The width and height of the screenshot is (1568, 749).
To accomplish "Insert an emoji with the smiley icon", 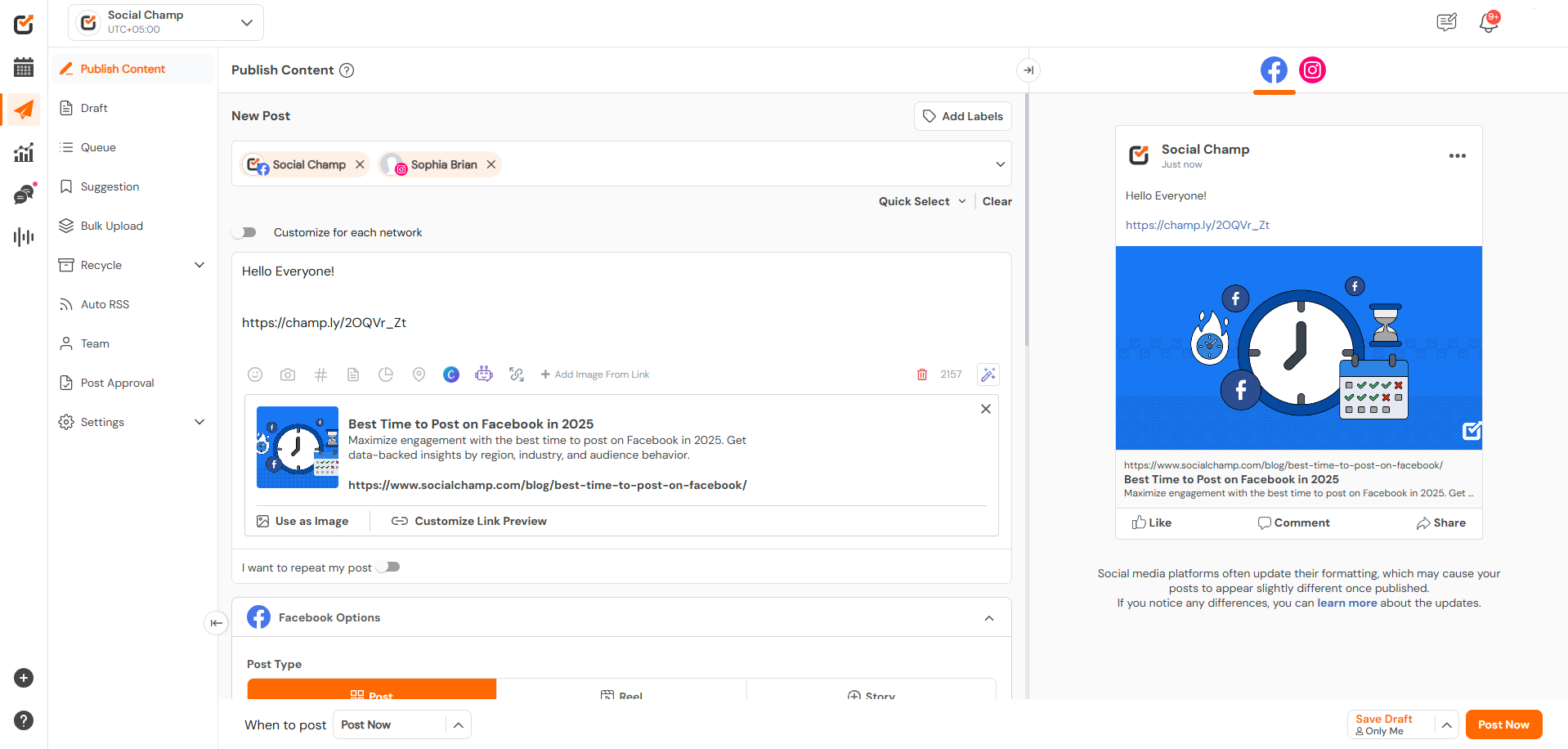I will pos(255,374).
